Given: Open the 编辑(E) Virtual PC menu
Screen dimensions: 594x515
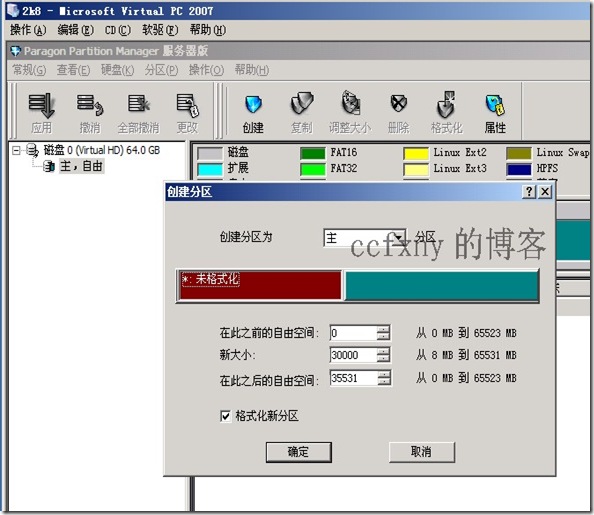Looking at the screenshot, I should pyautogui.click(x=75, y=30).
